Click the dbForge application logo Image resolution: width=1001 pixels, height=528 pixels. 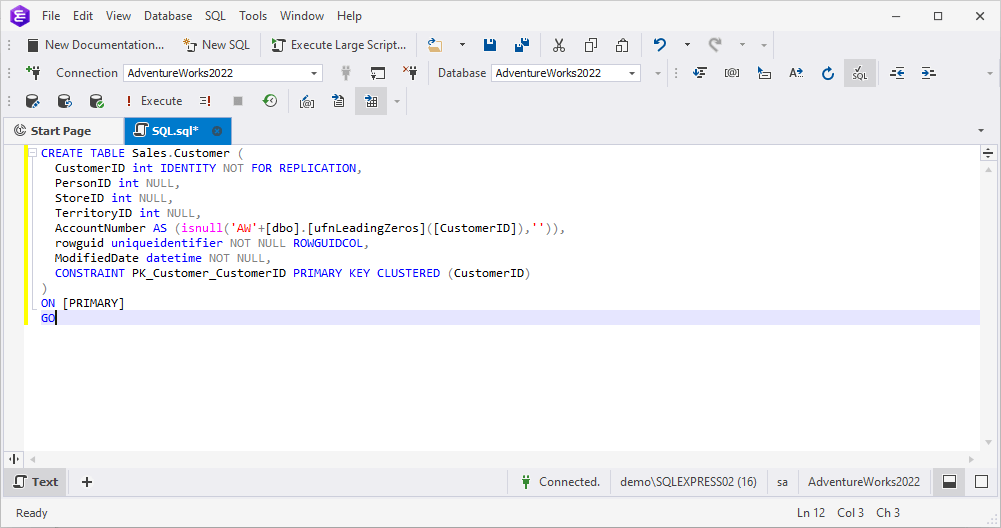(20, 15)
